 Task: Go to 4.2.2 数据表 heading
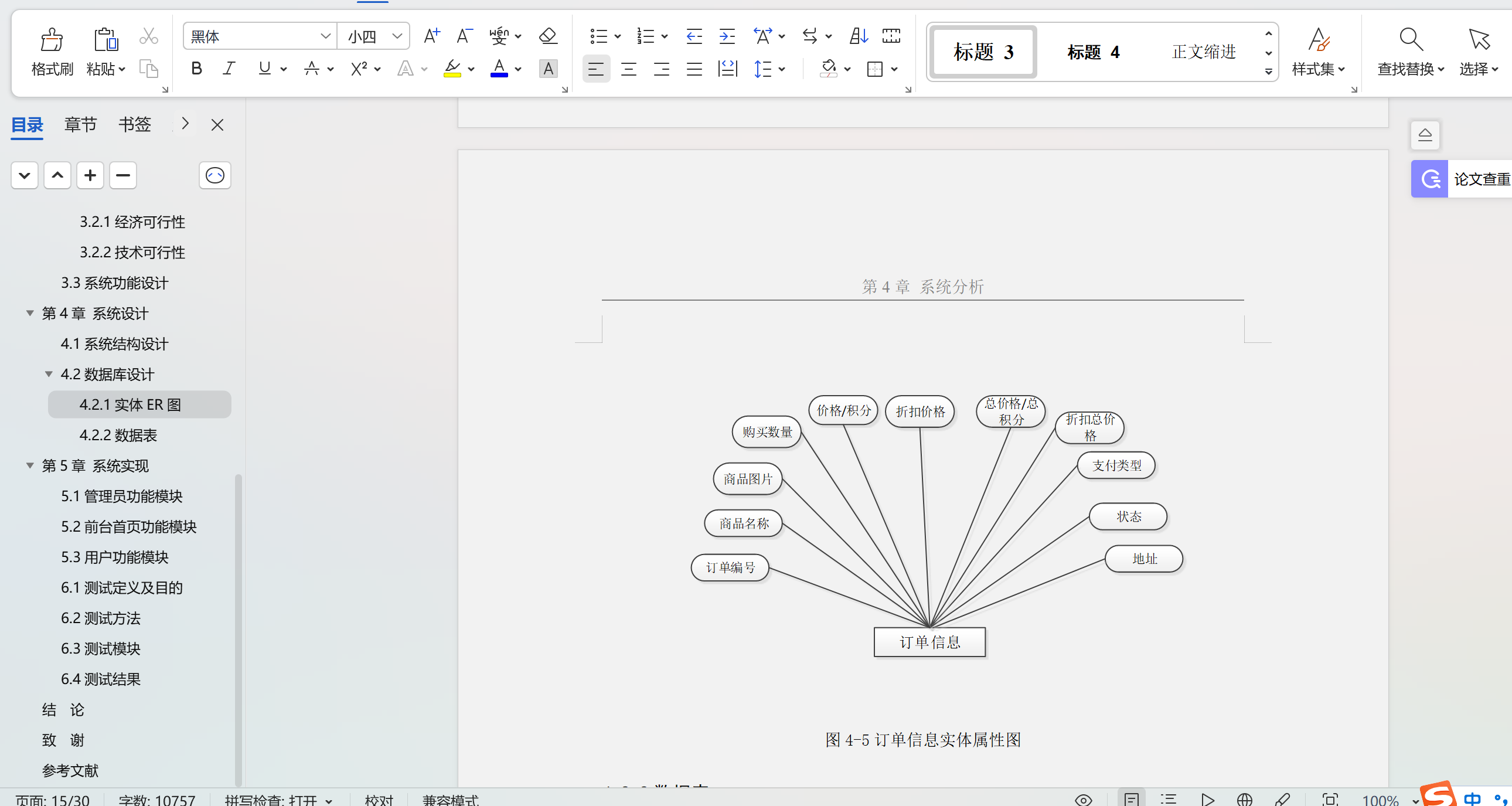[x=118, y=435]
